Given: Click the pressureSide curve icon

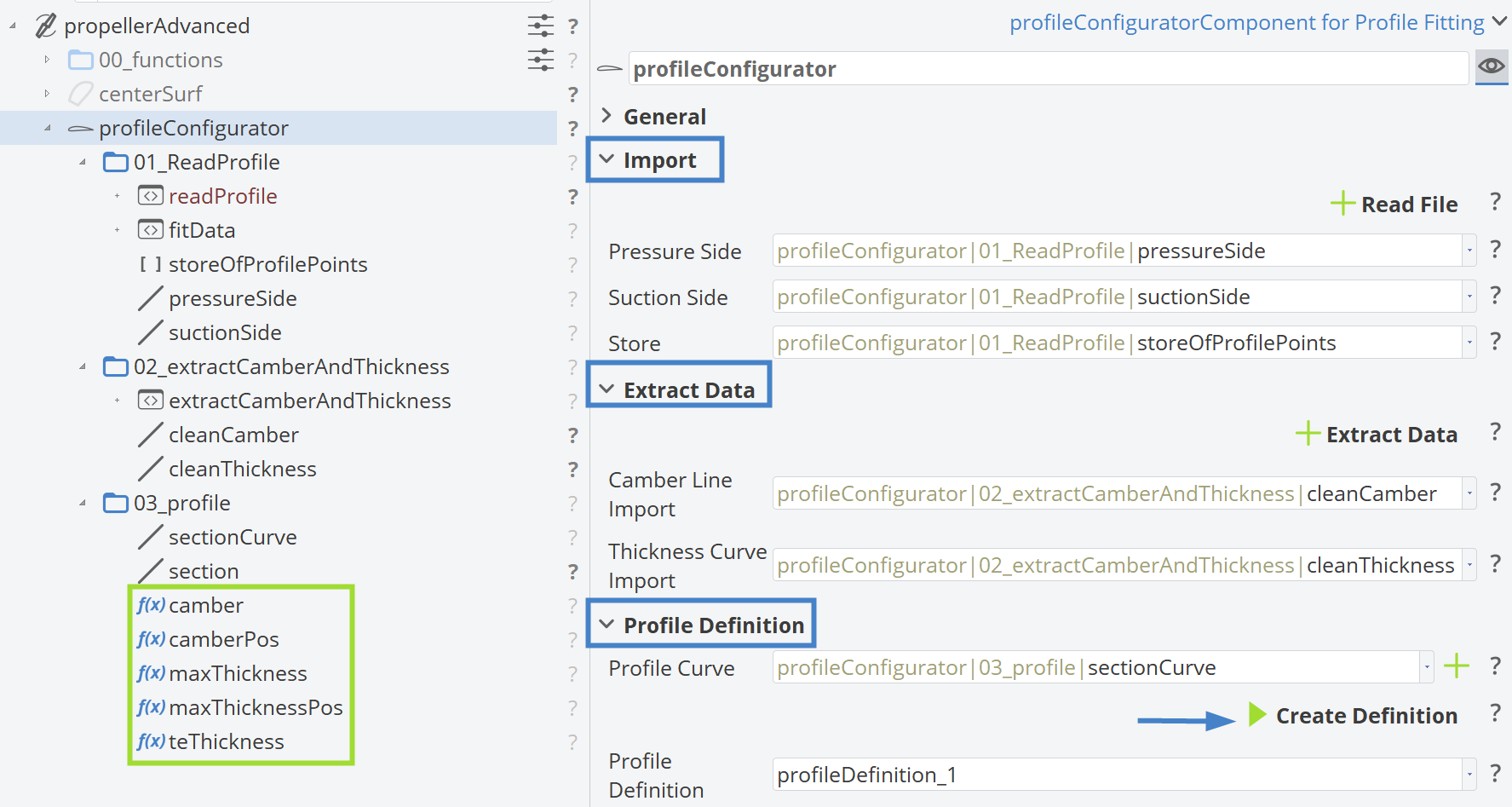Looking at the screenshot, I should tap(151, 298).
